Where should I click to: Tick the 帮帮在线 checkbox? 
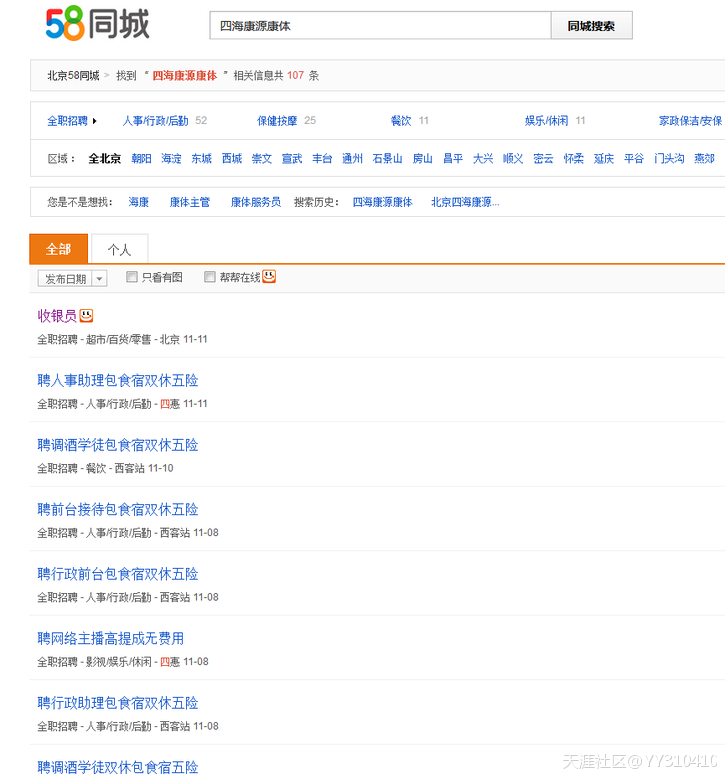pyautogui.click(x=210, y=277)
